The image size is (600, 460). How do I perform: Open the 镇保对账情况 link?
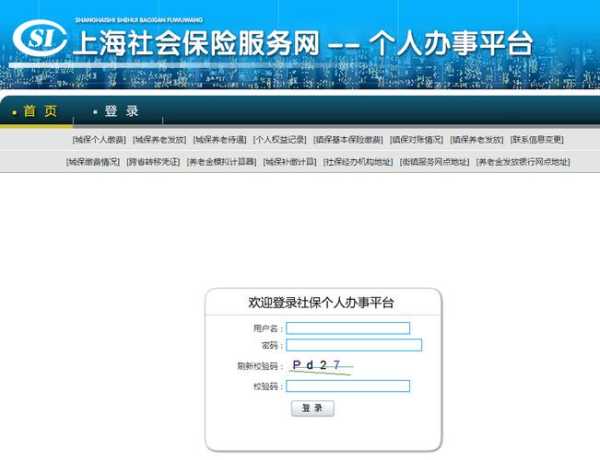416,140
